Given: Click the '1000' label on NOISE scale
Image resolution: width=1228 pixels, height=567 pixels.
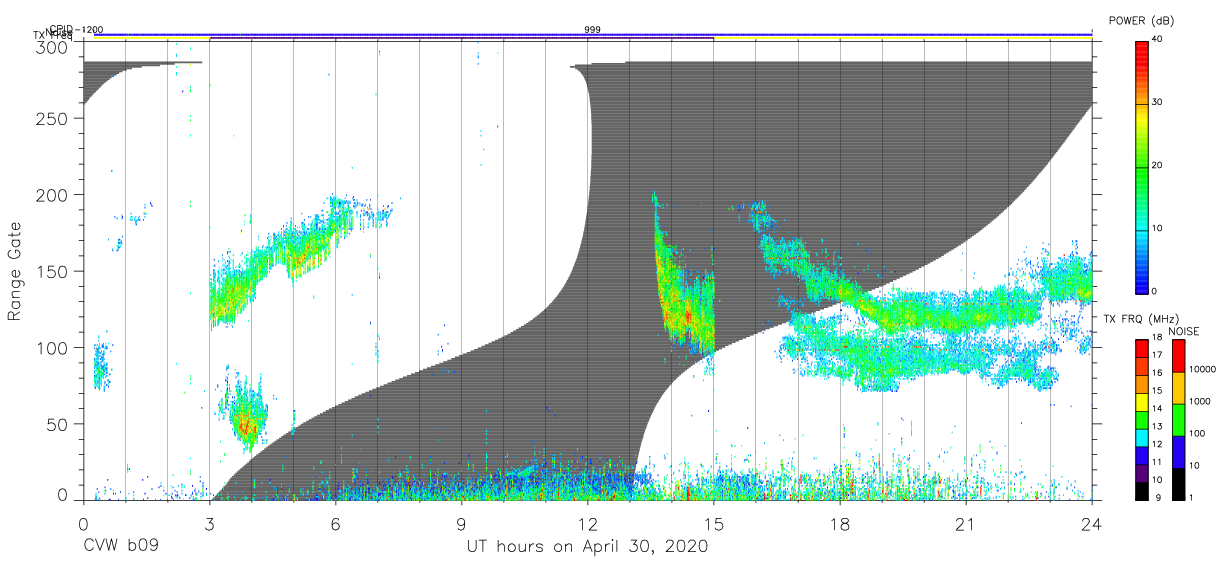Looking at the screenshot, I should 1201,402.
